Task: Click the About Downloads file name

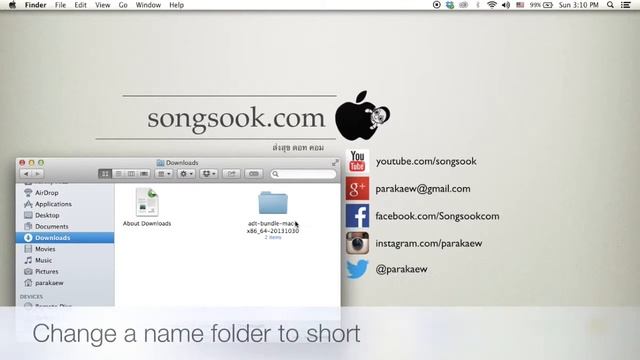Action: [147, 224]
